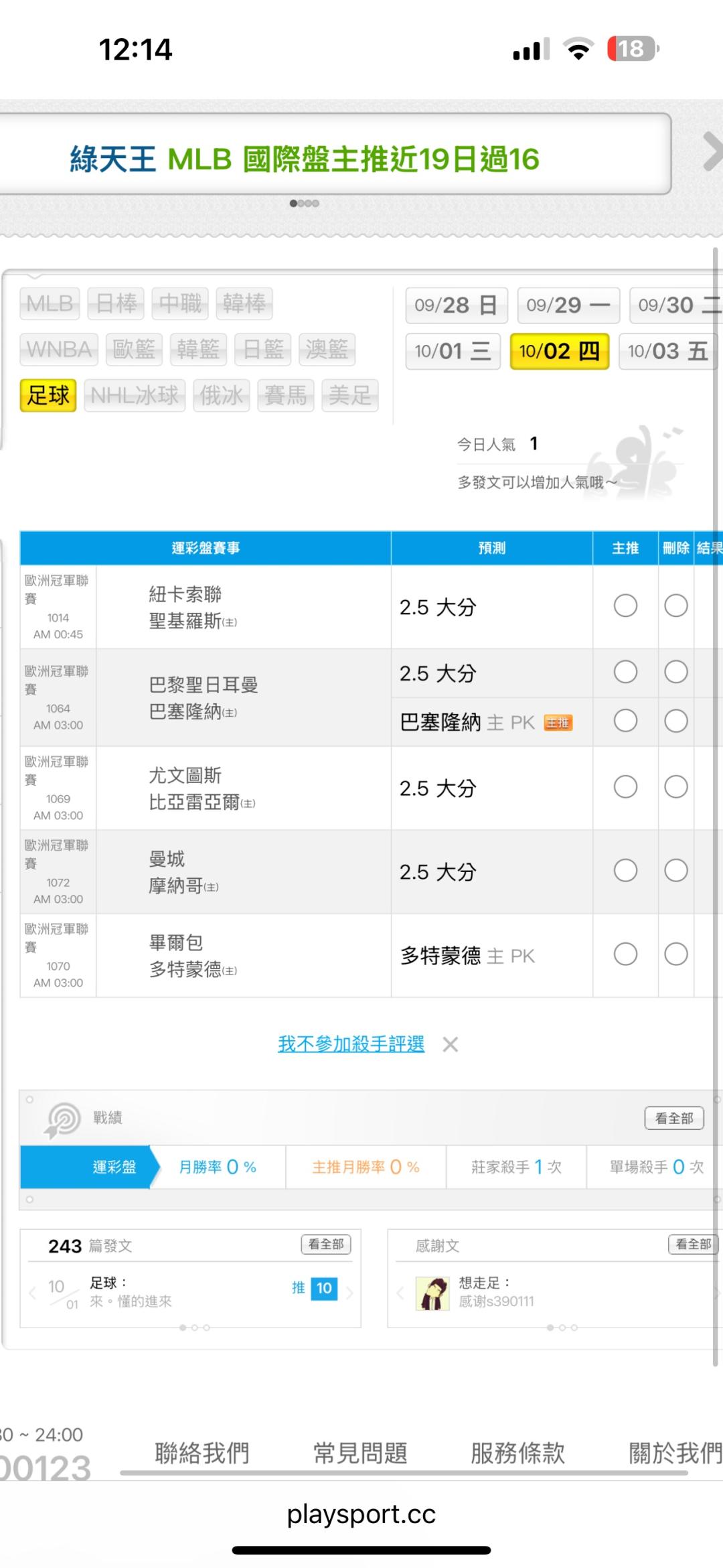Select the 10/03 五 date tab
The image size is (723, 1568).
[667, 351]
